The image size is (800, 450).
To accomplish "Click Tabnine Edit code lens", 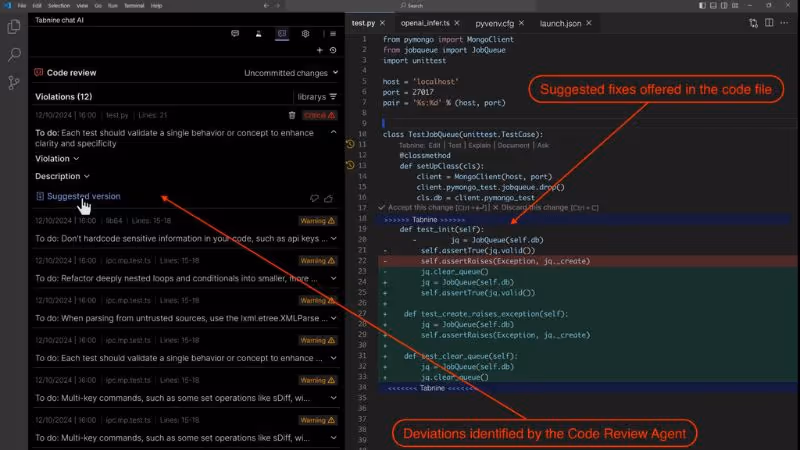I will pyautogui.click(x=434, y=145).
